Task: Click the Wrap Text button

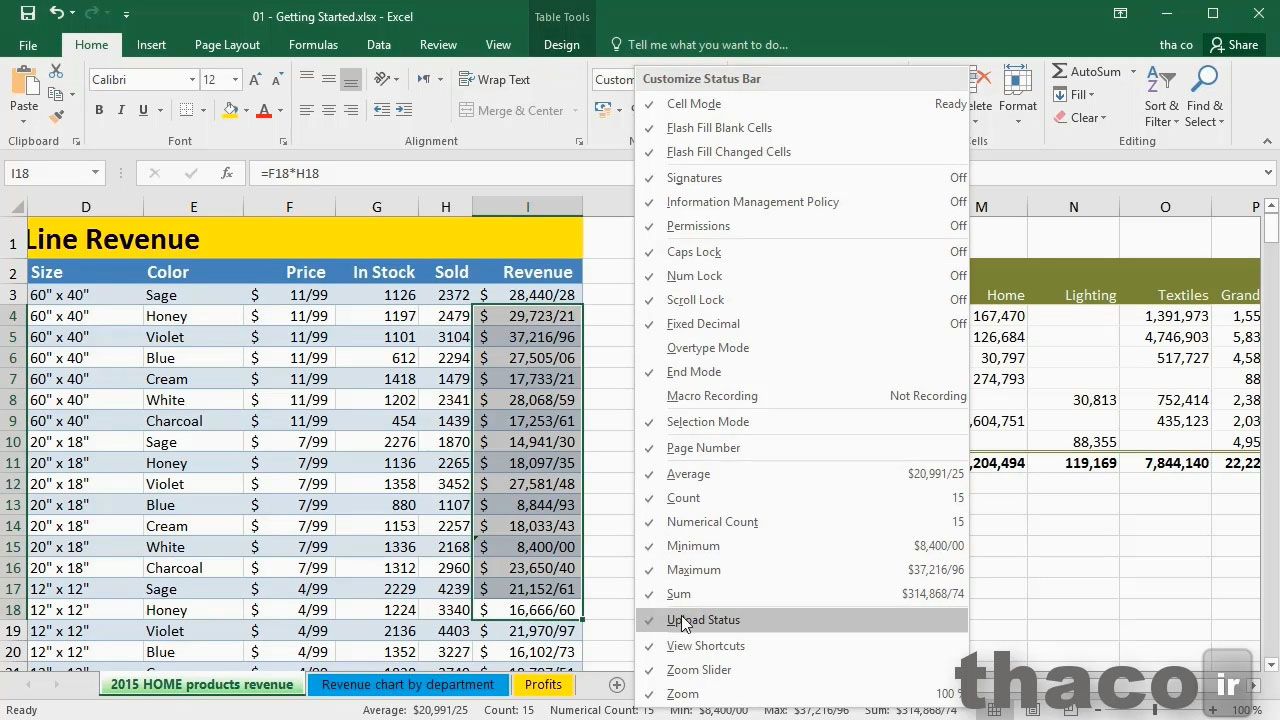Action: click(x=495, y=79)
